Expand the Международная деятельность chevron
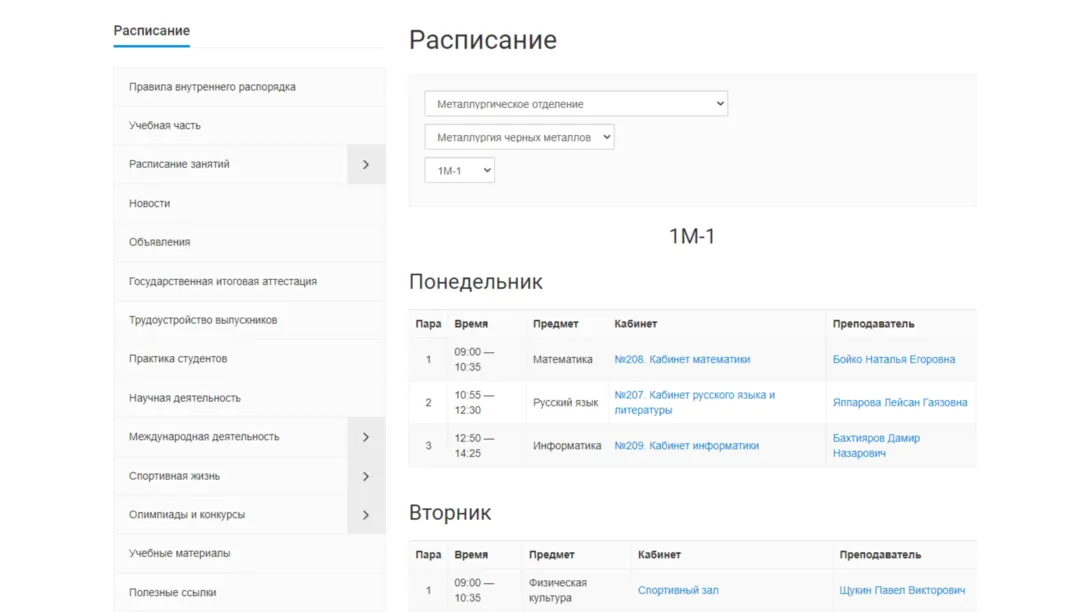The width and height of the screenshot is (1090, 612). [366, 437]
